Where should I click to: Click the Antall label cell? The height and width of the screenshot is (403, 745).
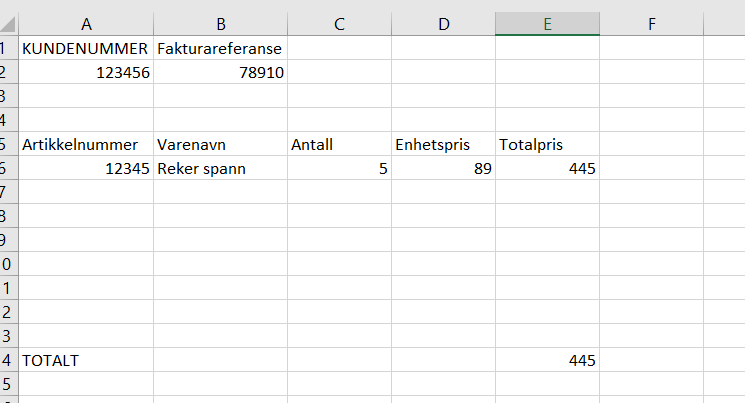339,144
